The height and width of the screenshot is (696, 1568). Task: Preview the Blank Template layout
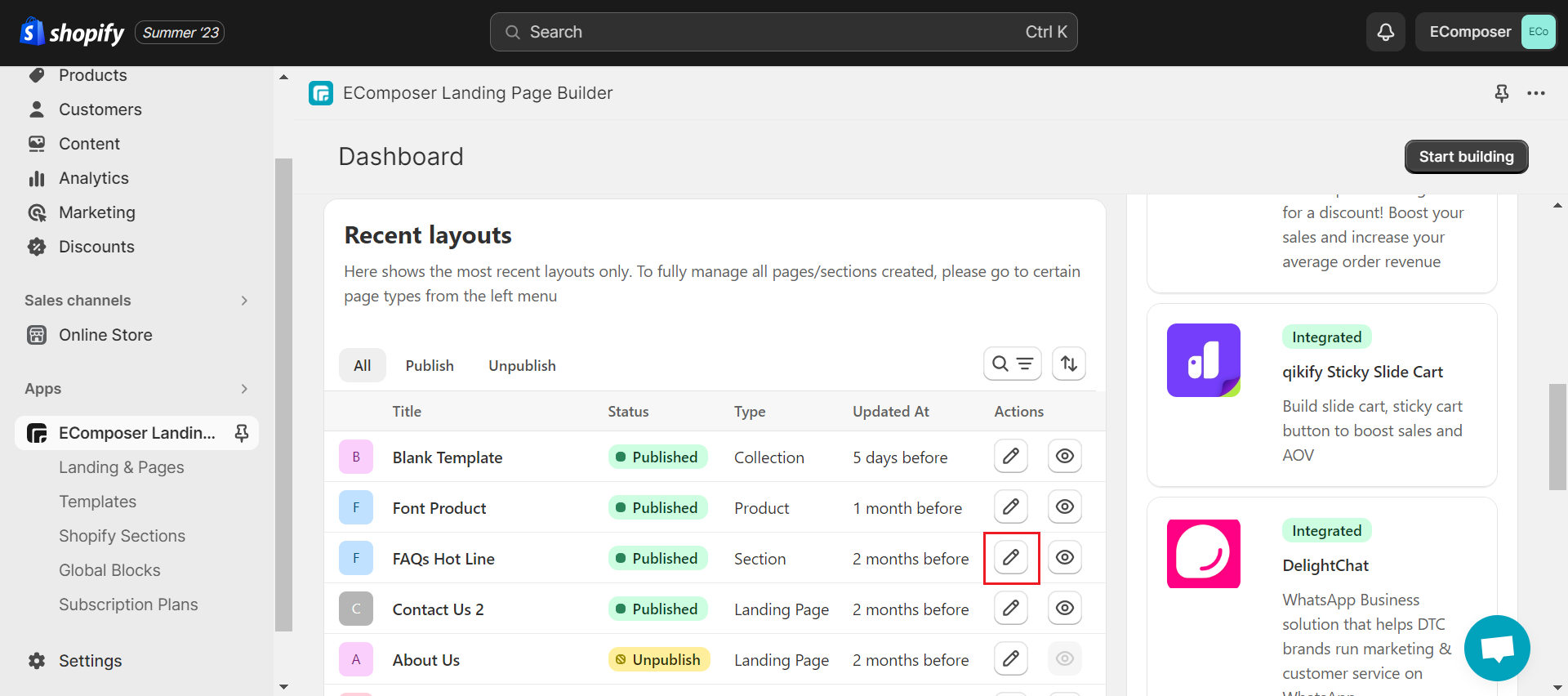(1065, 456)
